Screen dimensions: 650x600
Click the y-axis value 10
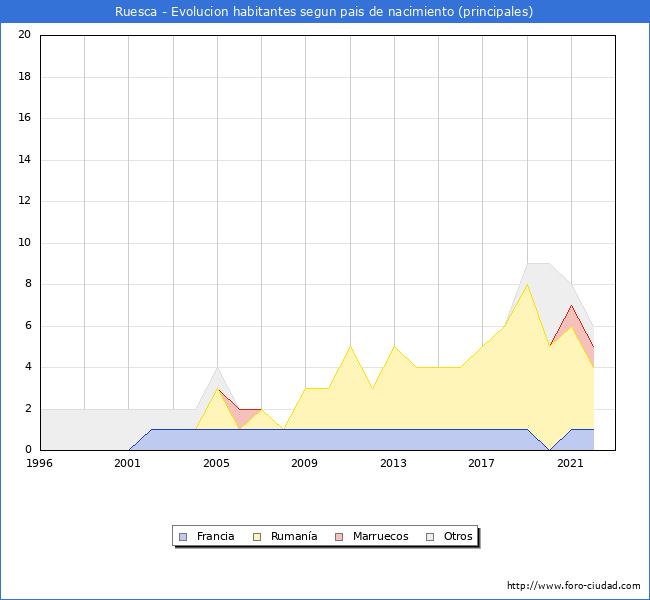coord(25,243)
